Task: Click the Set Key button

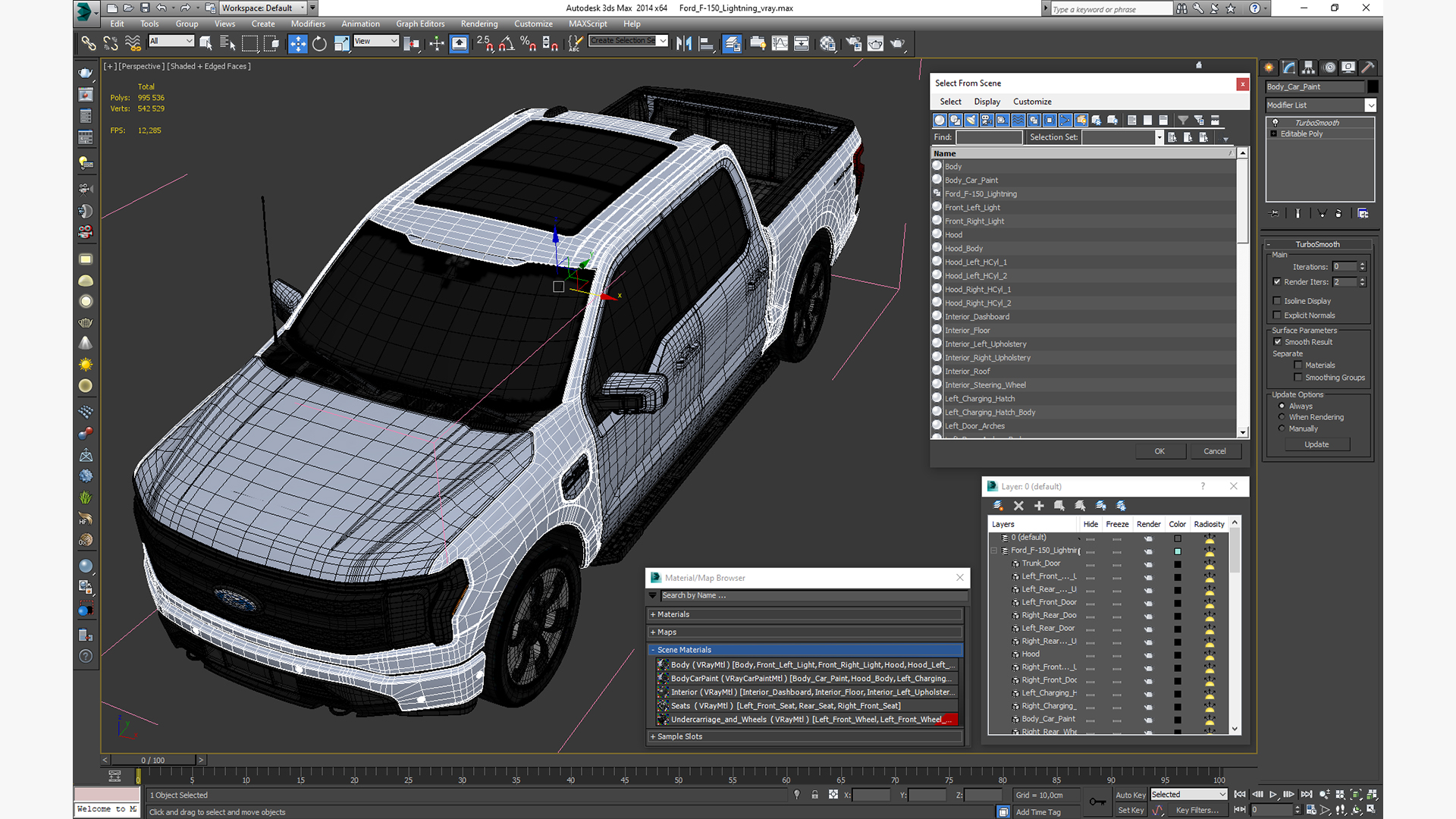Action: 1130,810
